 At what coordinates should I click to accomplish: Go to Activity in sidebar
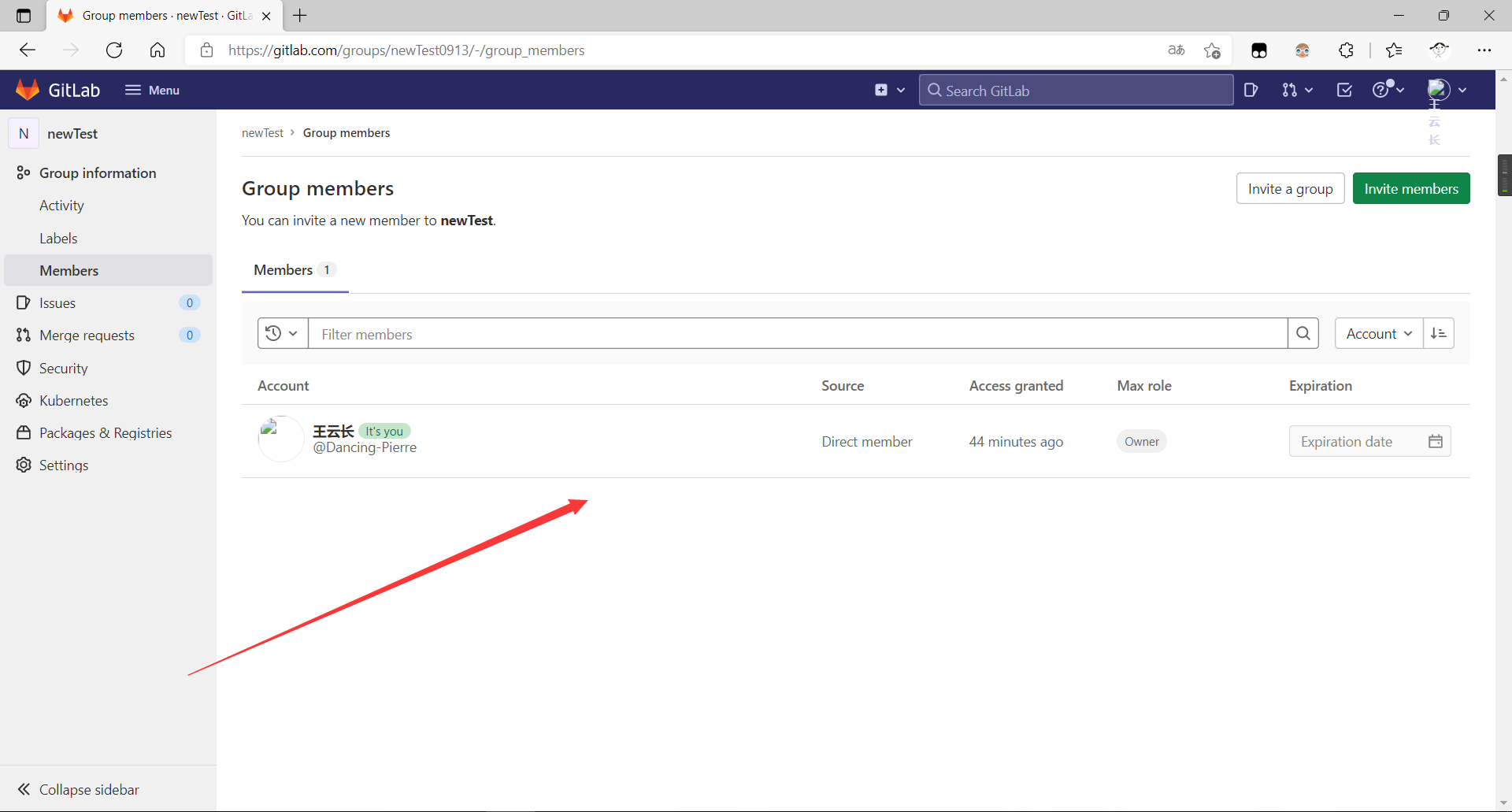61,206
